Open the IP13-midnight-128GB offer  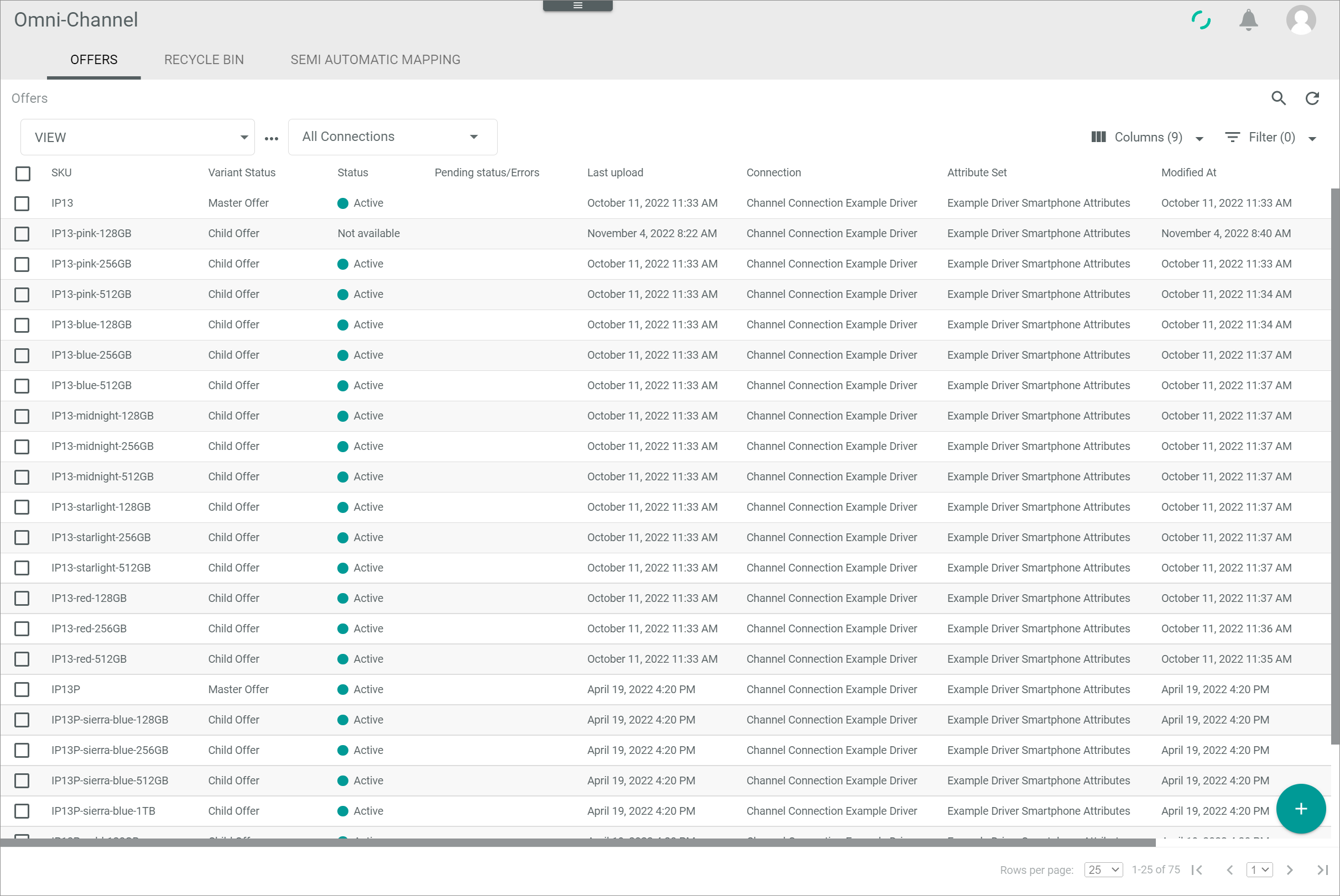click(x=102, y=416)
